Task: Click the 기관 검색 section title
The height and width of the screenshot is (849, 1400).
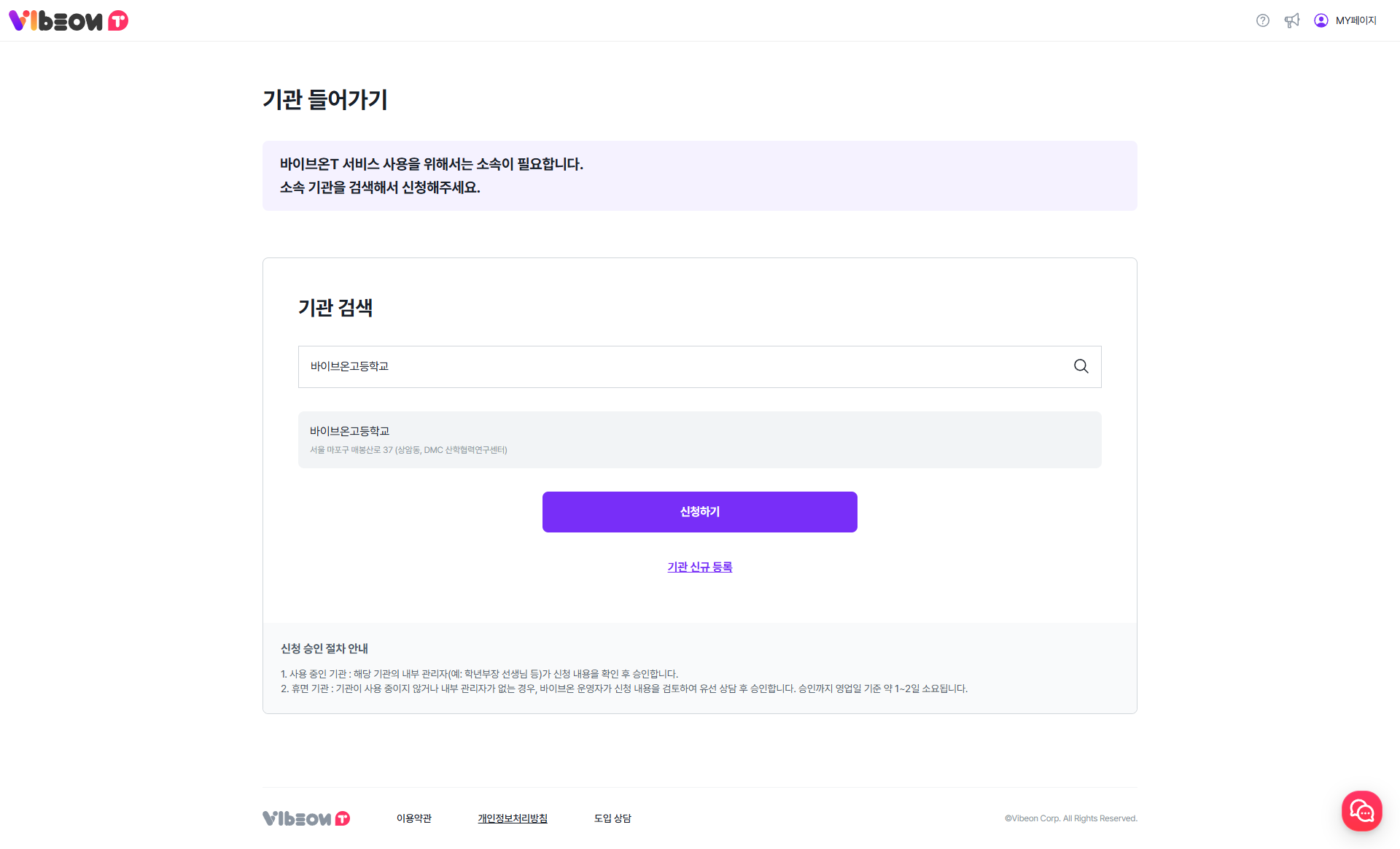Action: coord(335,308)
